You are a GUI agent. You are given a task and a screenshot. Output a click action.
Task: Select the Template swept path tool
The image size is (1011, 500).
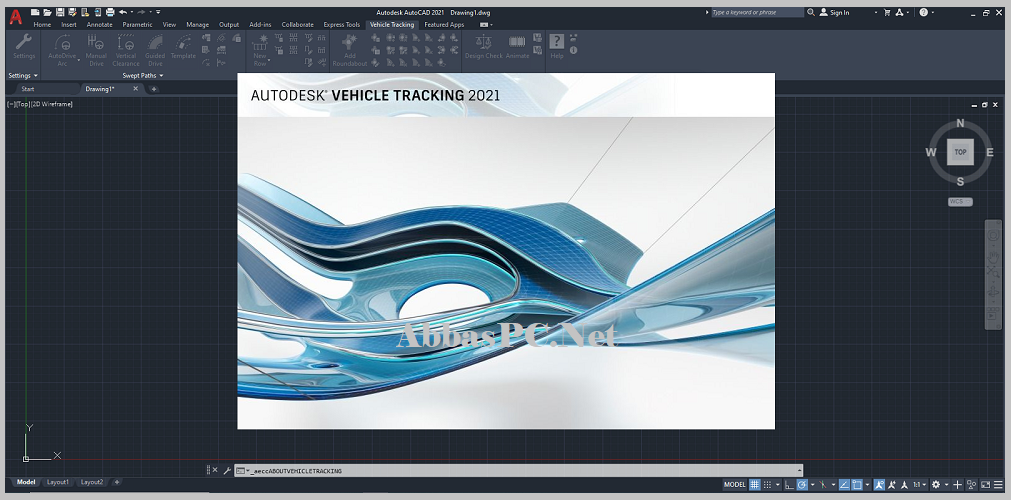pos(183,47)
